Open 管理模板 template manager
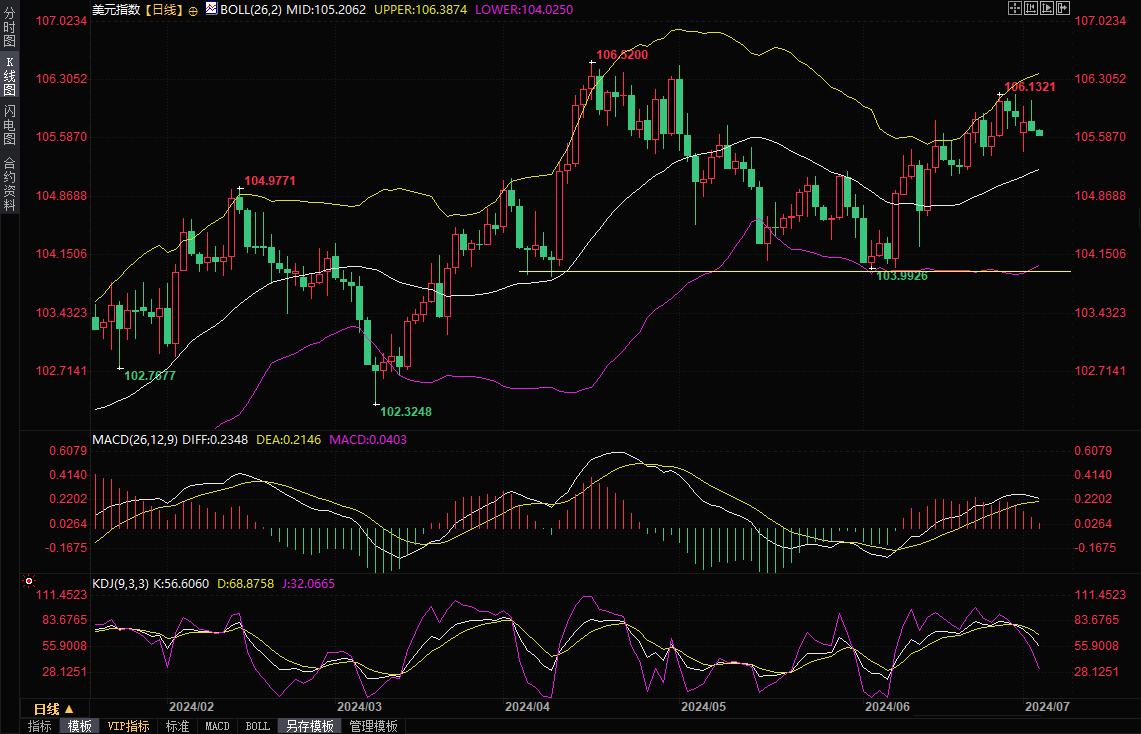This screenshot has width=1141, height=734. tap(372, 726)
